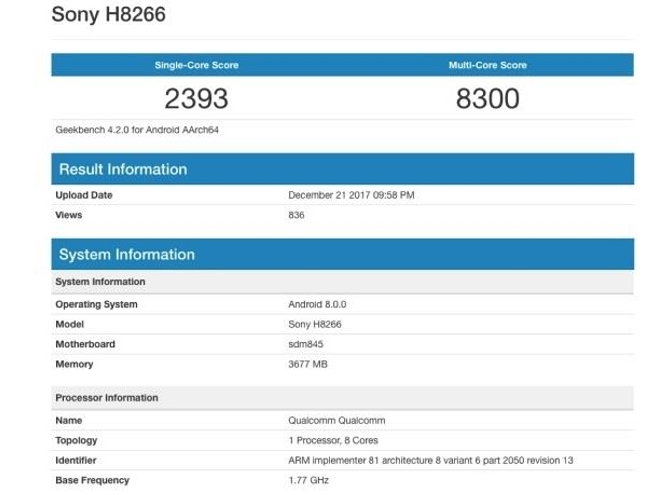
Task: Select the Upload Date label
Action: coord(84,195)
